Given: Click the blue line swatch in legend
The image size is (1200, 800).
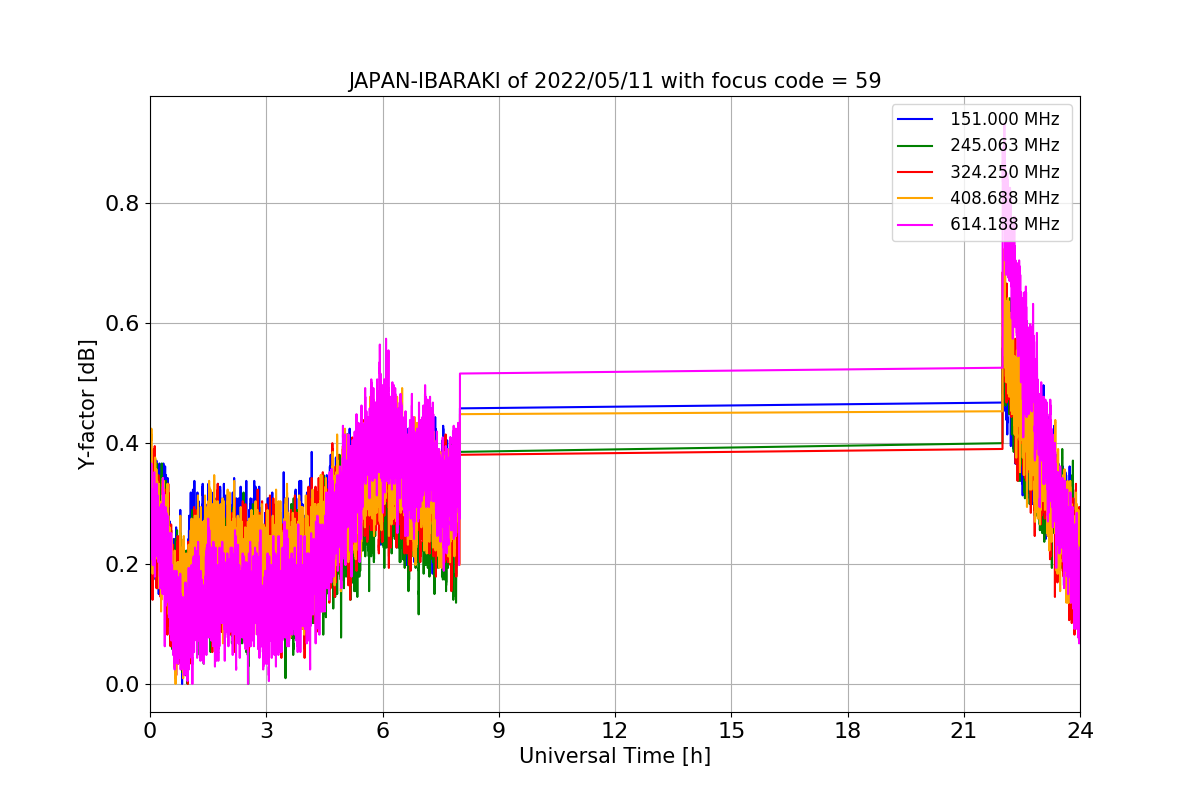Looking at the screenshot, I should click(x=917, y=119).
